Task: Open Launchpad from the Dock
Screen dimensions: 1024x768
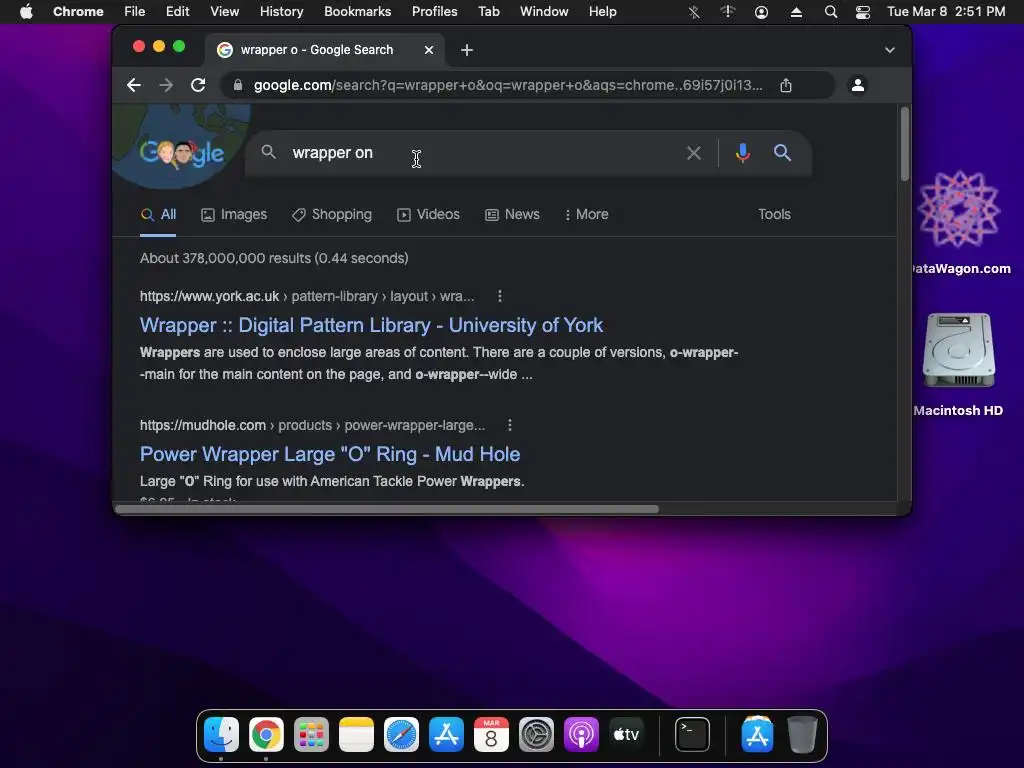Action: (x=311, y=735)
